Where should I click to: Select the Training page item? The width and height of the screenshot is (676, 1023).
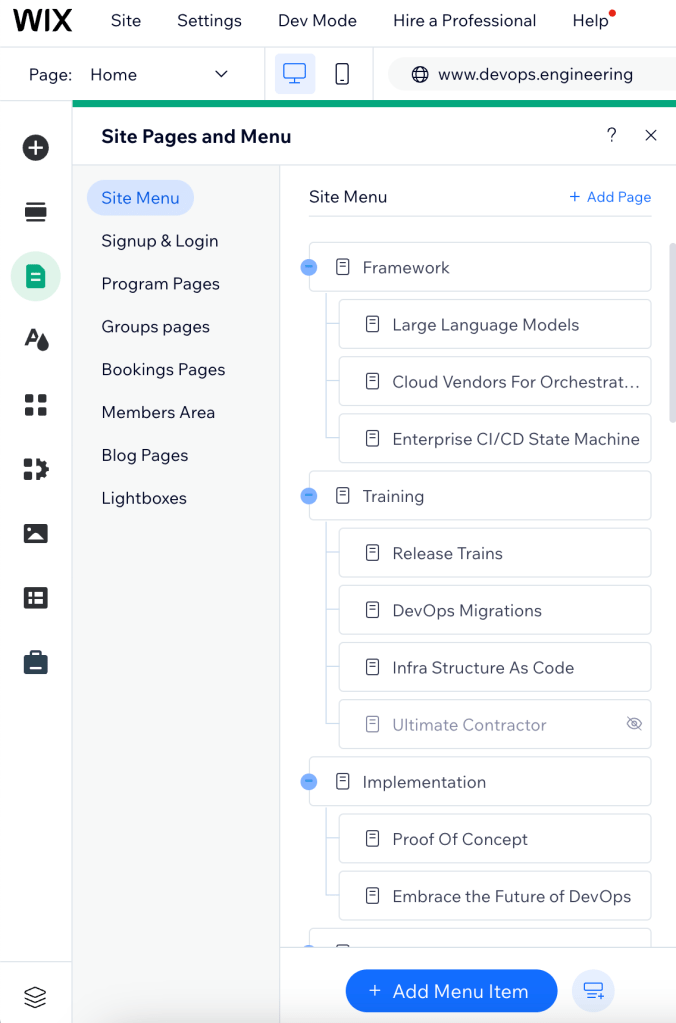(x=480, y=496)
